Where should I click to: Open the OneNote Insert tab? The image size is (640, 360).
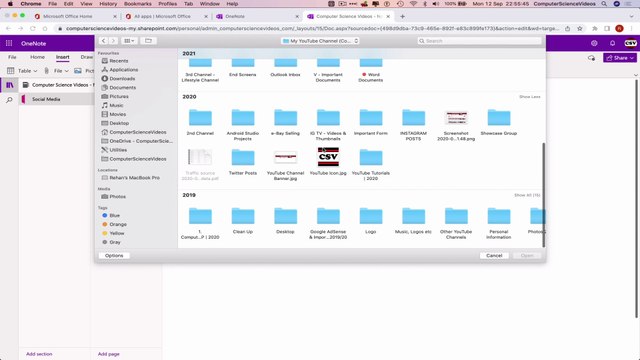tap(62, 57)
